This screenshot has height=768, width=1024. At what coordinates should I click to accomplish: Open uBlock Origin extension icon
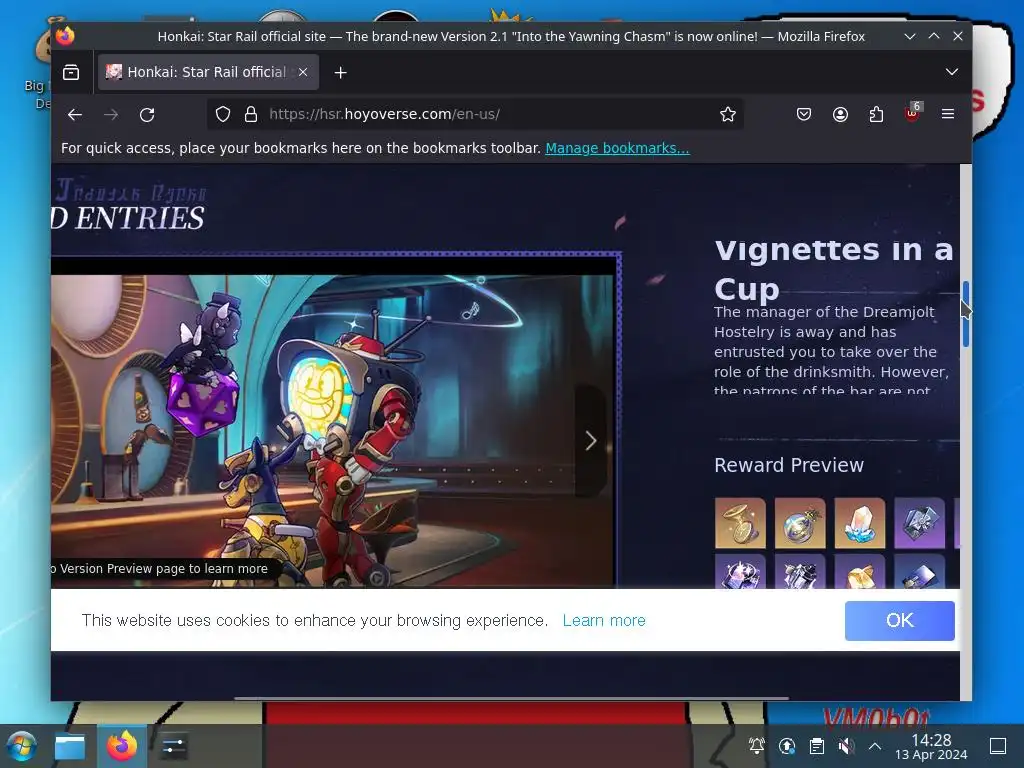coord(912,114)
